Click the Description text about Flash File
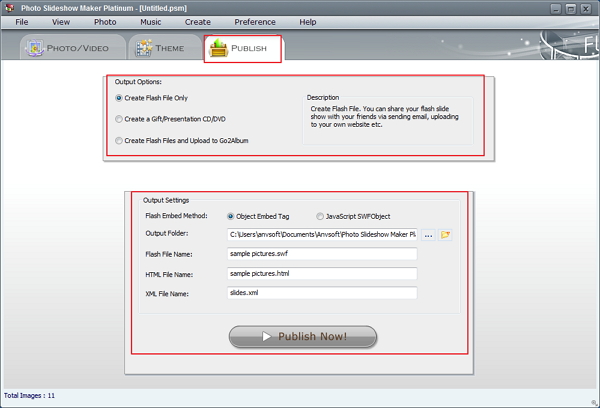Image resolution: width=600 pixels, height=408 pixels. pos(384,117)
